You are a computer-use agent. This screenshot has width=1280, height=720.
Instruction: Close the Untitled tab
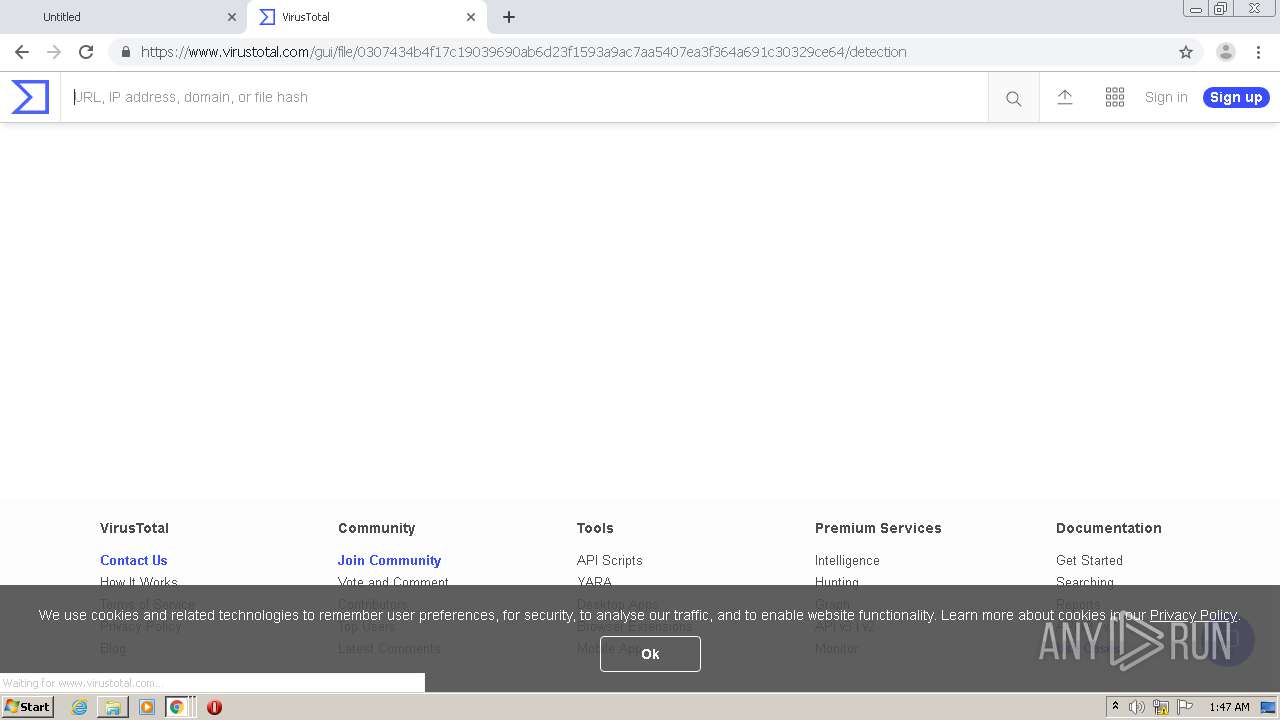(232, 17)
